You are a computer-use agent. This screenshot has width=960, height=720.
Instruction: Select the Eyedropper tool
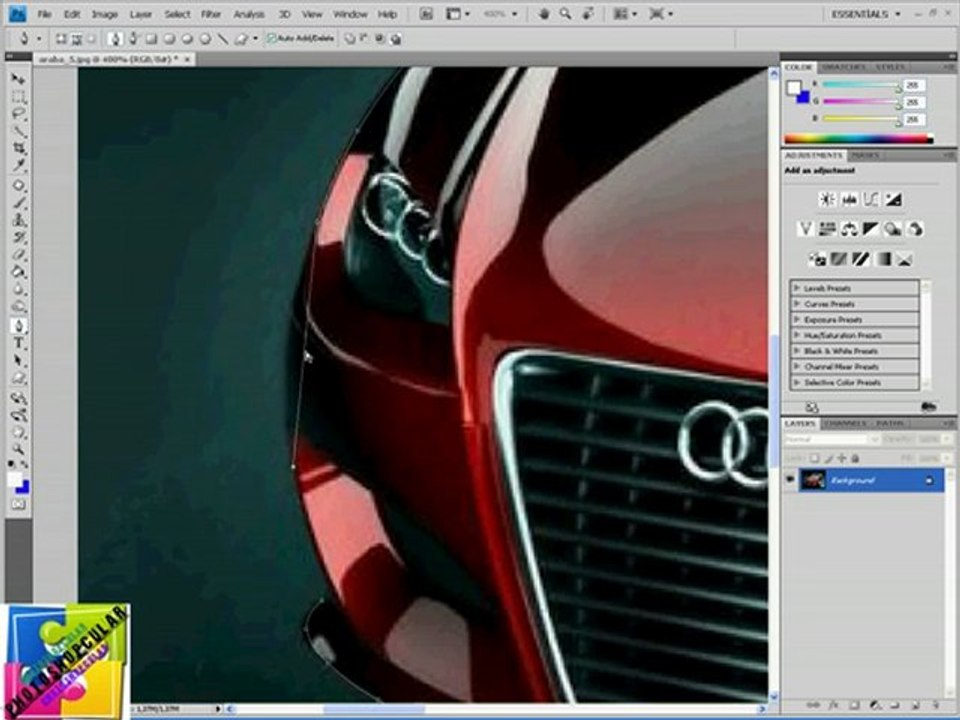tap(19, 166)
